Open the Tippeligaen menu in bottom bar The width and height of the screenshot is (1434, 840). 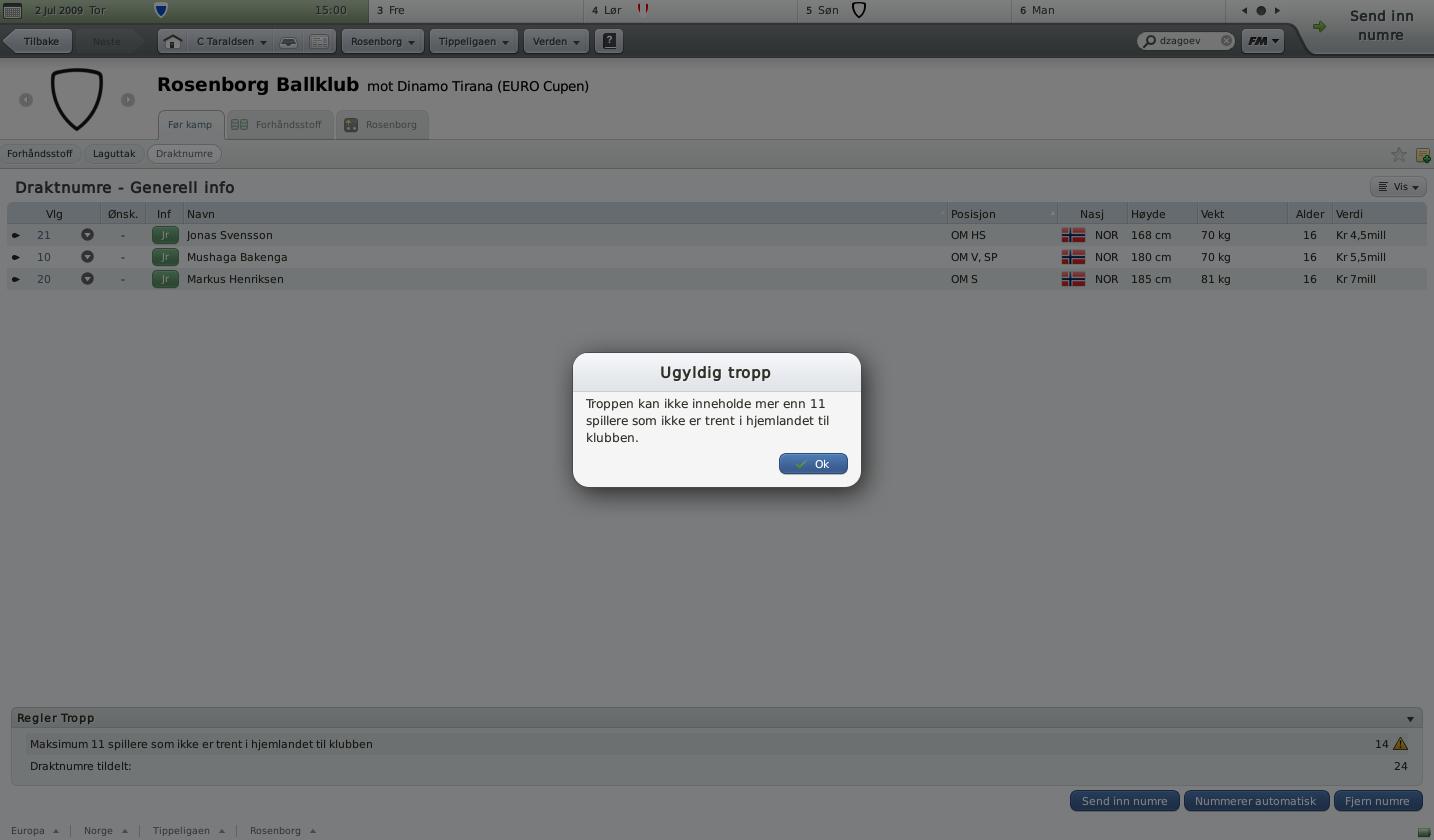[x=188, y=831]
